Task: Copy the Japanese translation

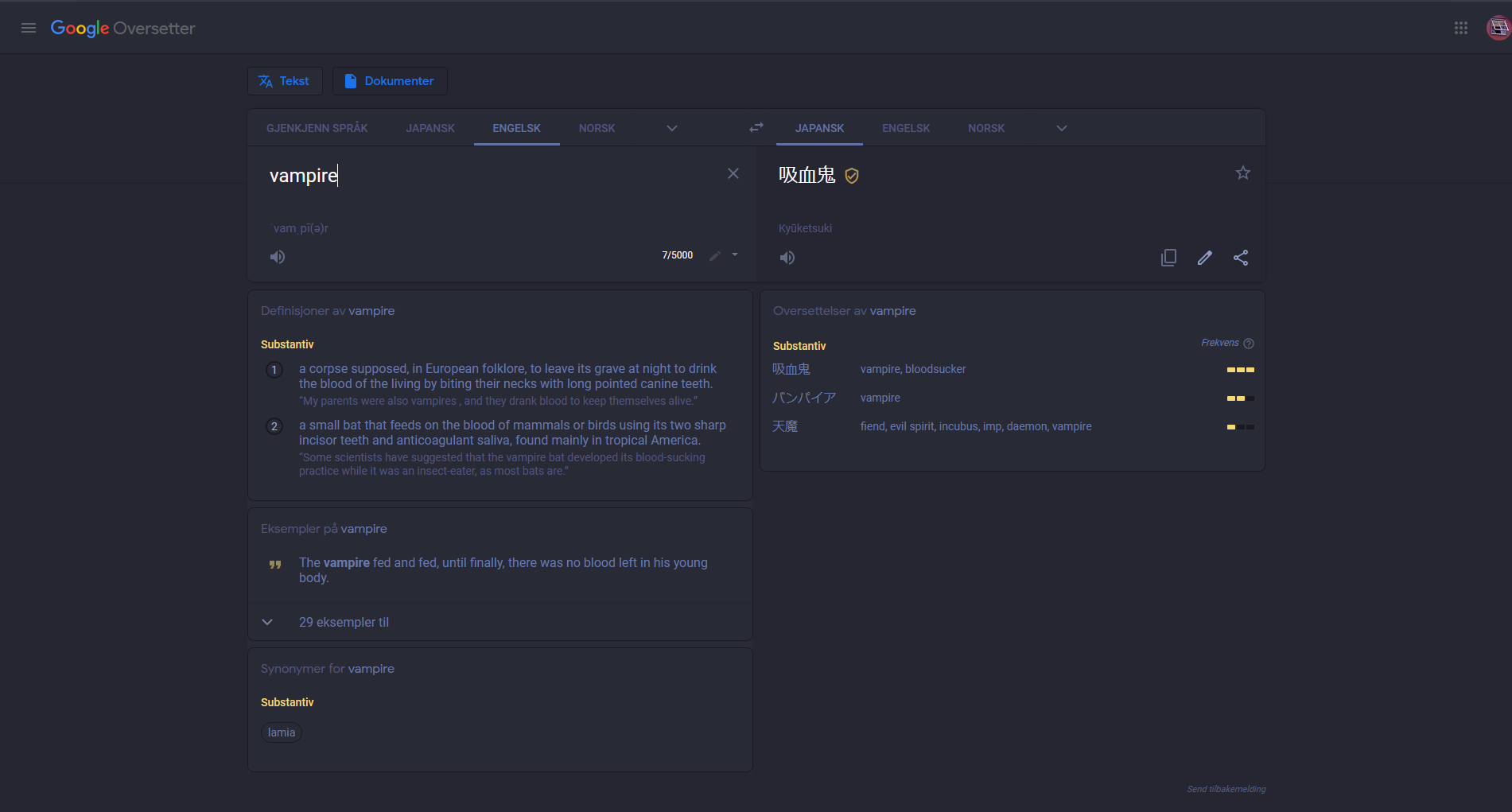Action: point(1168,258)
